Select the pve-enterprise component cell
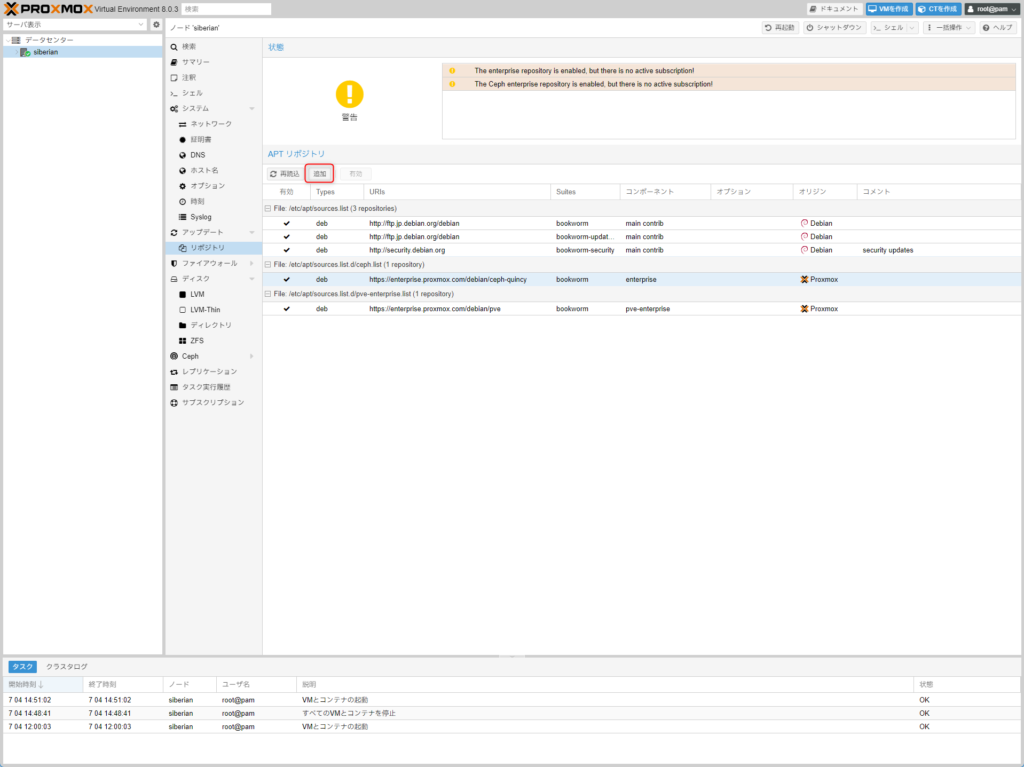 [665, 309]
